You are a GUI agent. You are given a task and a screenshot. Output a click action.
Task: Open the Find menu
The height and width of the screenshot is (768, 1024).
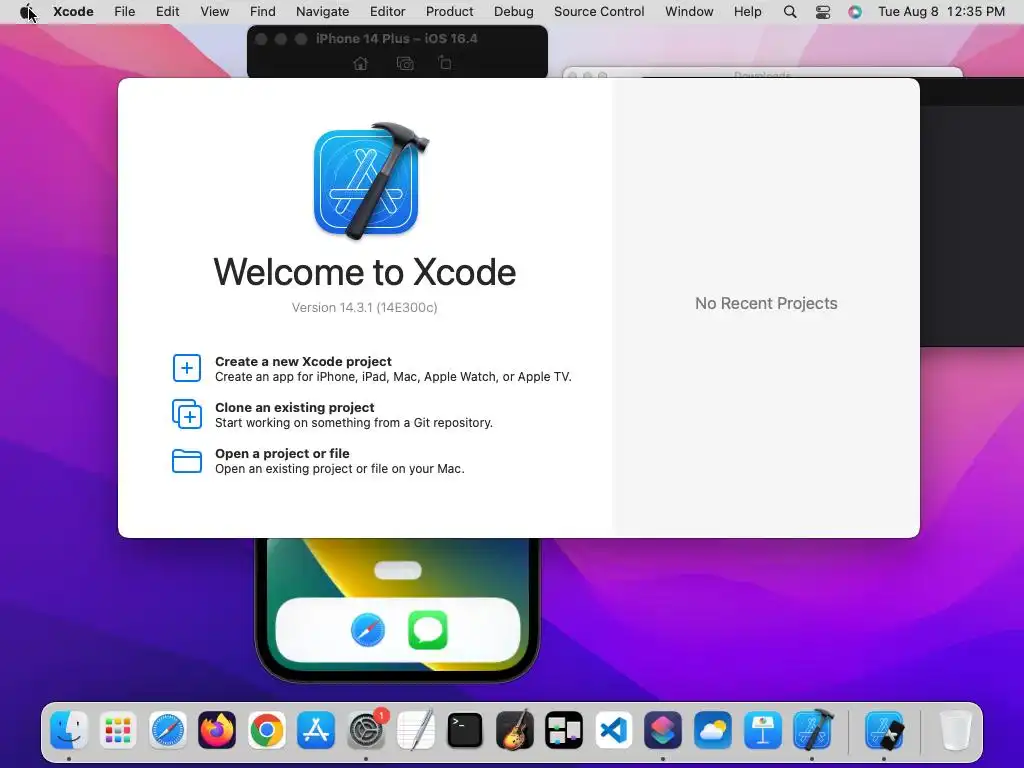tap(263, 12)
